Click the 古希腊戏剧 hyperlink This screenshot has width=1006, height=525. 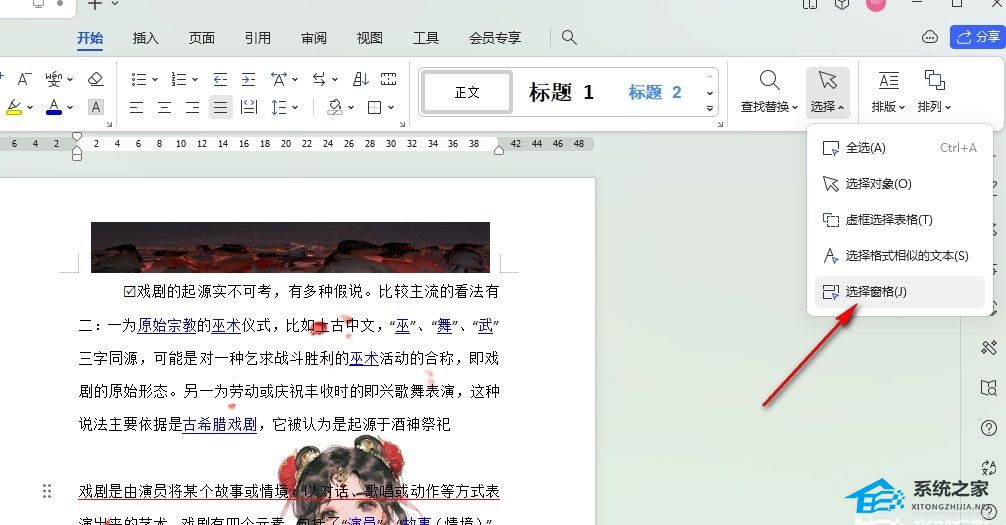click(x=219, y=424)
